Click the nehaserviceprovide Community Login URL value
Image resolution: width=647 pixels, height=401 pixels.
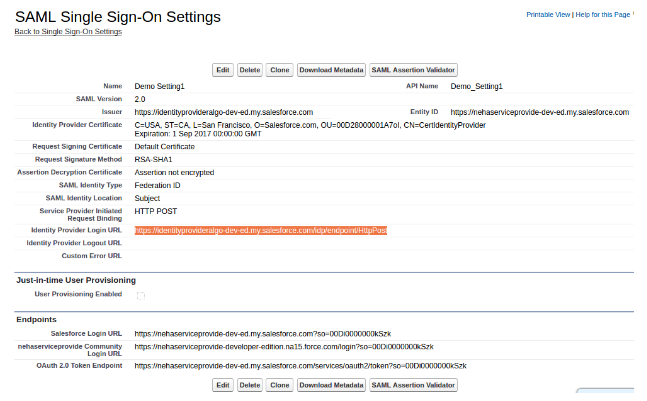click(284, 347)
